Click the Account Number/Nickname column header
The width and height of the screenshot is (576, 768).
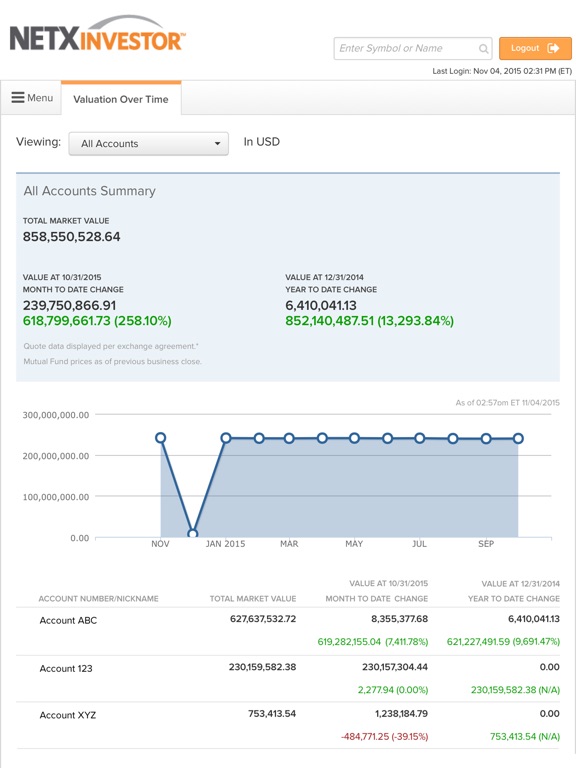(x=98, y=599)
